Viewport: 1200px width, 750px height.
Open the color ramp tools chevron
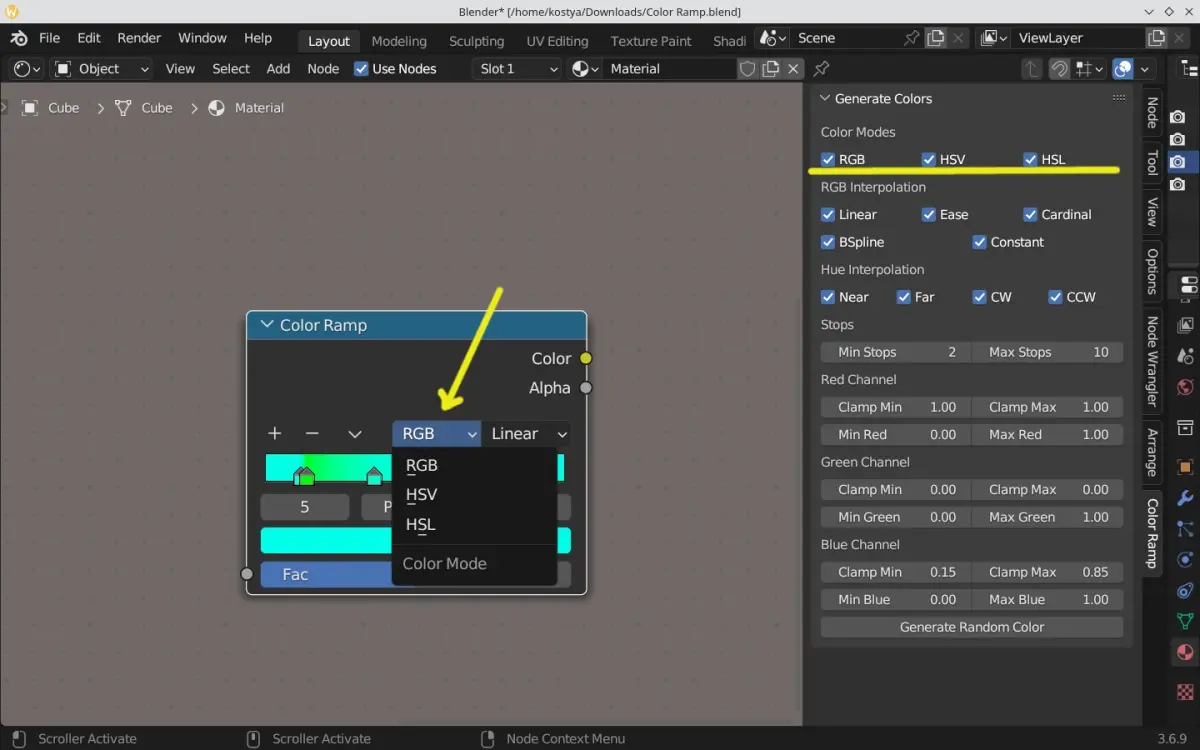(x=355, y=433)
